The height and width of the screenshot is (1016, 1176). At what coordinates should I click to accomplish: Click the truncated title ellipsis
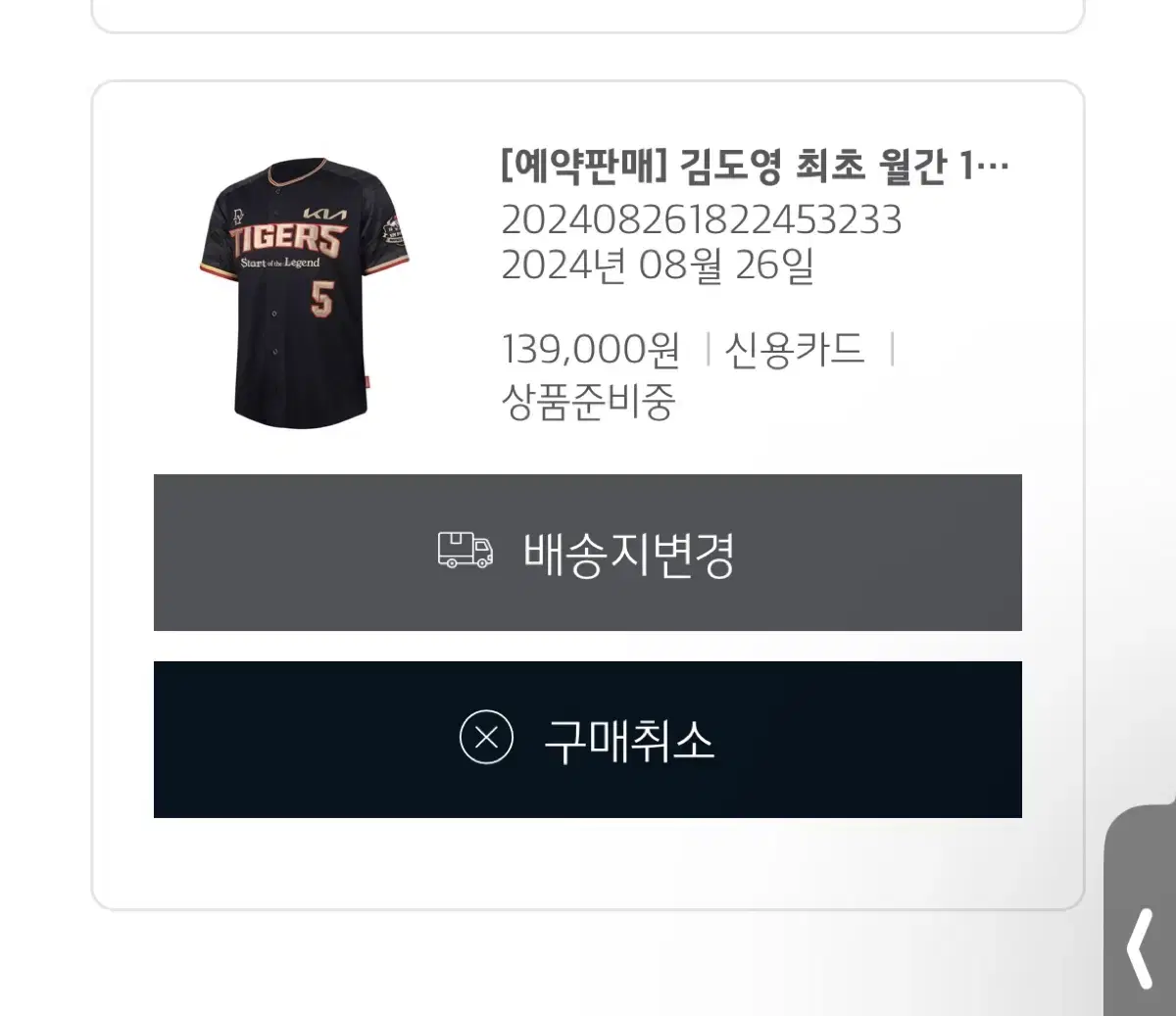click(x=995, y=169)
